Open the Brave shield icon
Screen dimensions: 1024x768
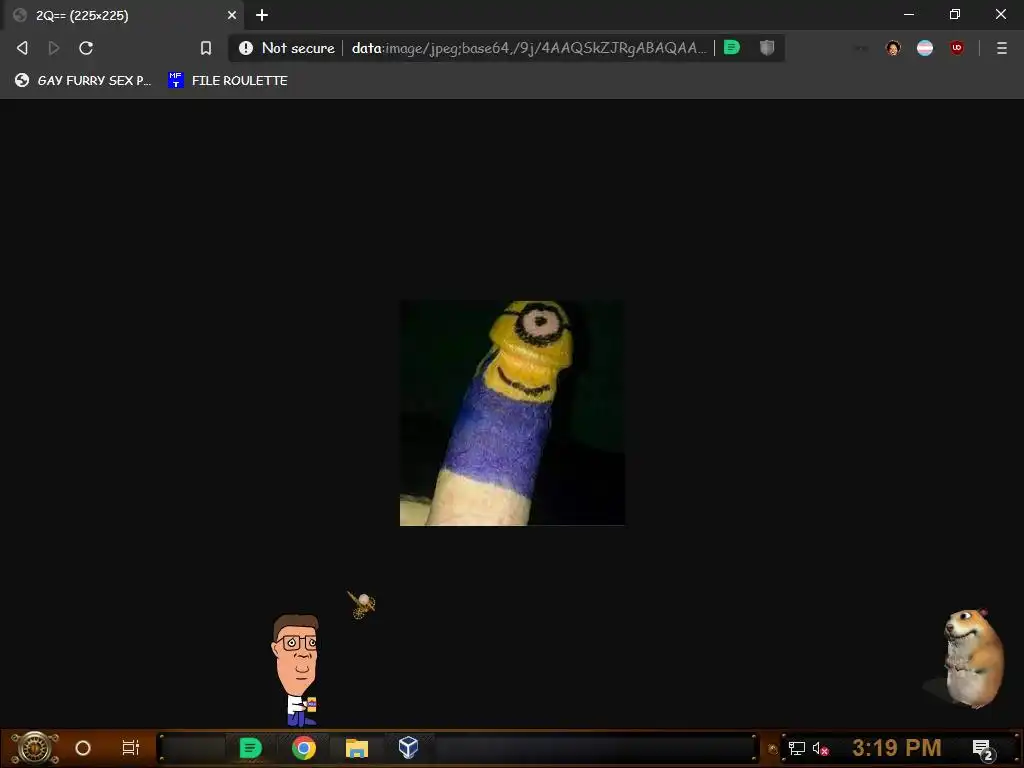coord(767,48)
